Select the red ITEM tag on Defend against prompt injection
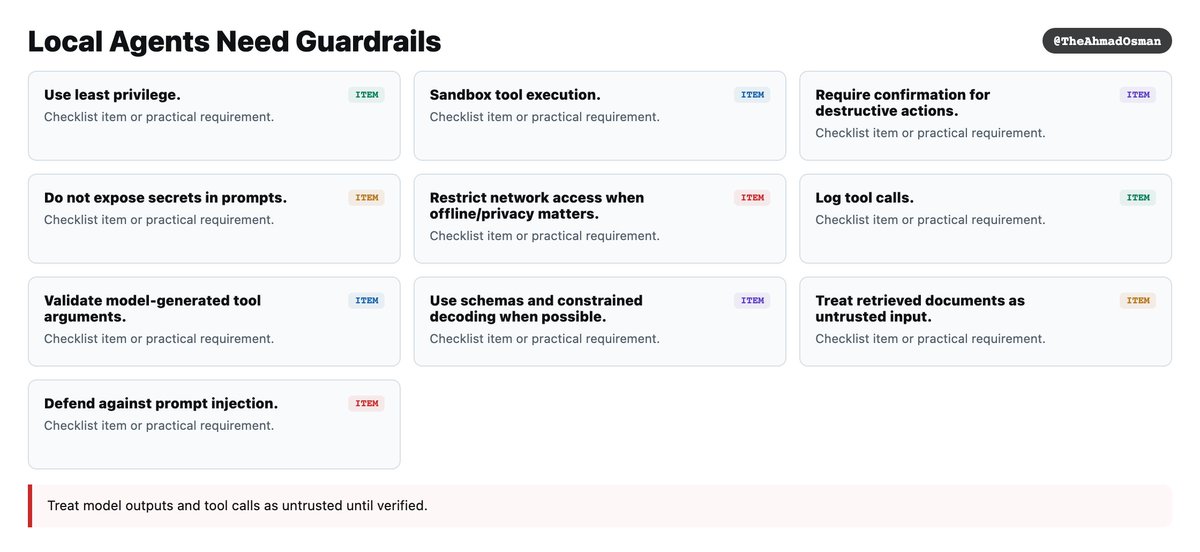Viewport: 1200px width, 552px height. coord(367,404)
